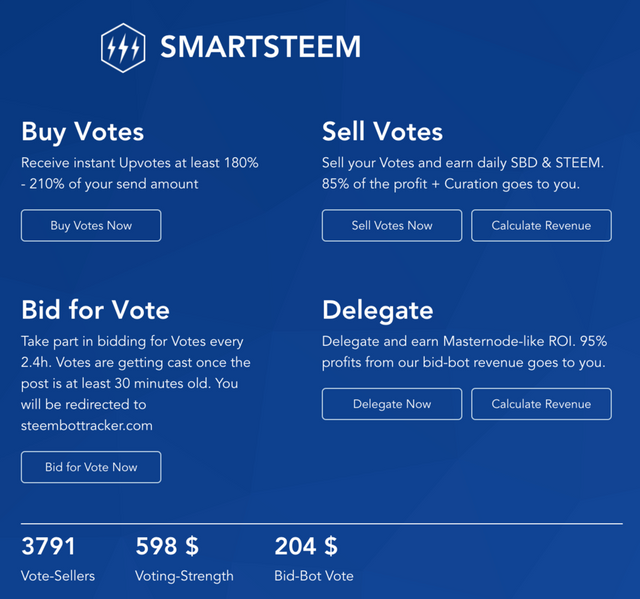Click the 3791 Vote-Sellers number
The height and width of the screenshot is (599, 640).
(x=48, y=546)
